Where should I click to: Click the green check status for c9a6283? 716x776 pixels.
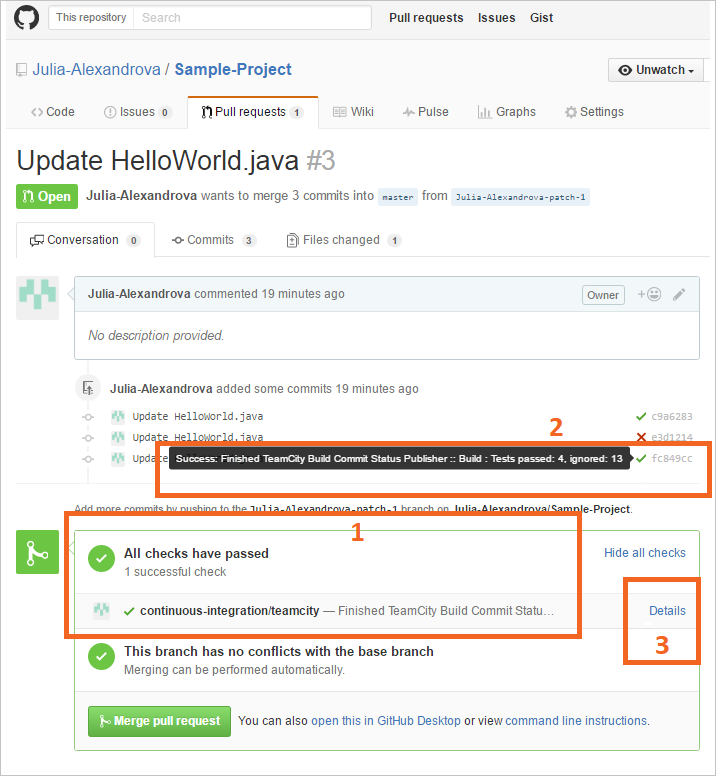point(641,416)
